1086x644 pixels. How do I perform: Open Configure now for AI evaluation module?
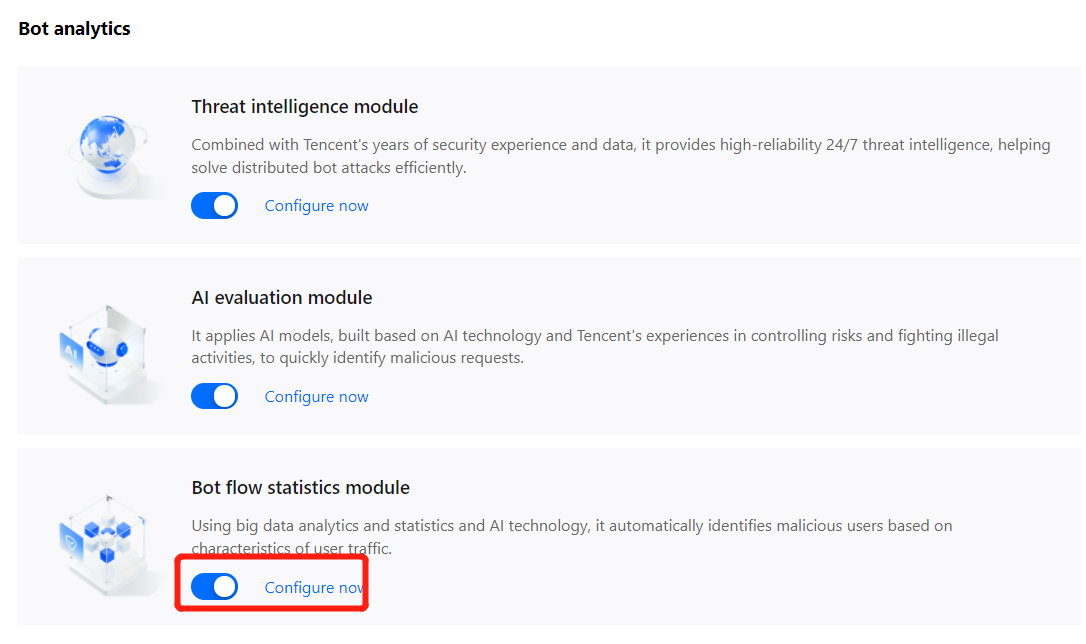[316, 397]
